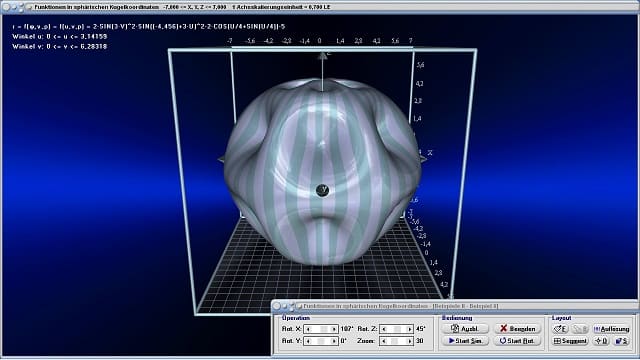Click the 'Winkel v' range text

[60, 47]
